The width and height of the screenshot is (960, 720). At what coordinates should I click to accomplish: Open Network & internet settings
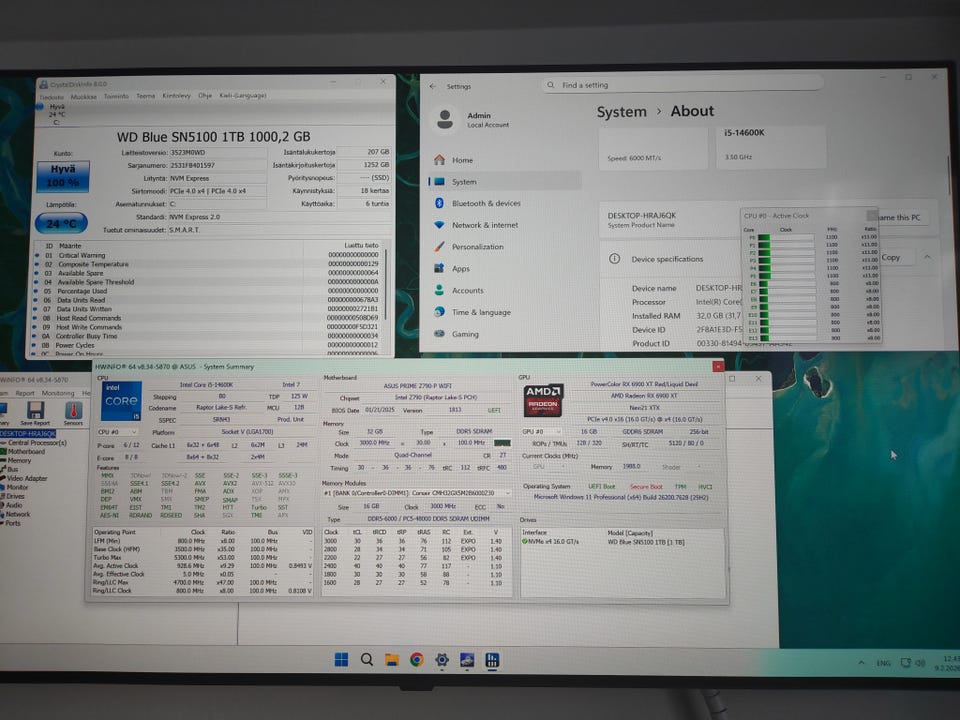[x=484, y=225]
